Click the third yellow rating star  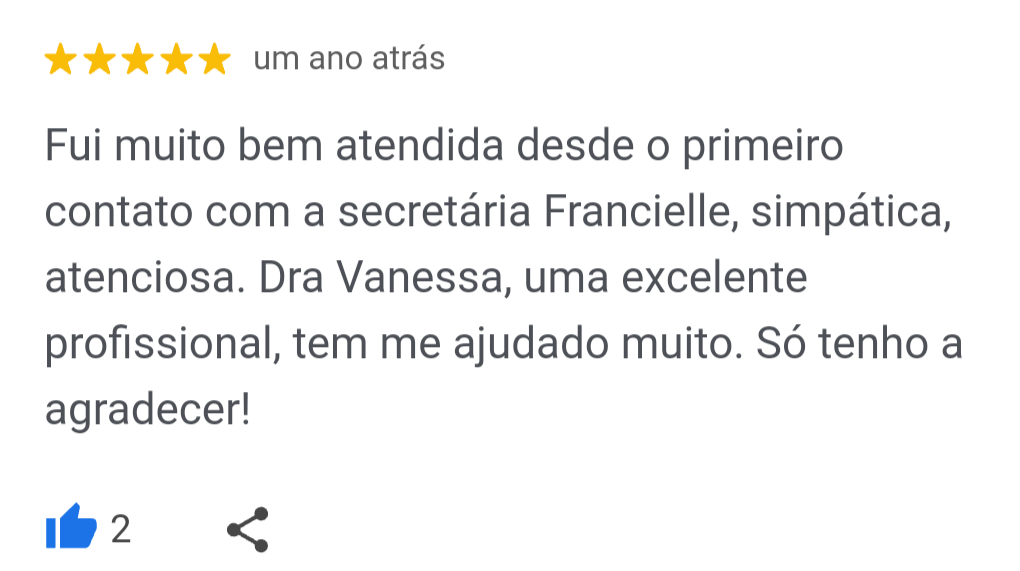point(137,60)
